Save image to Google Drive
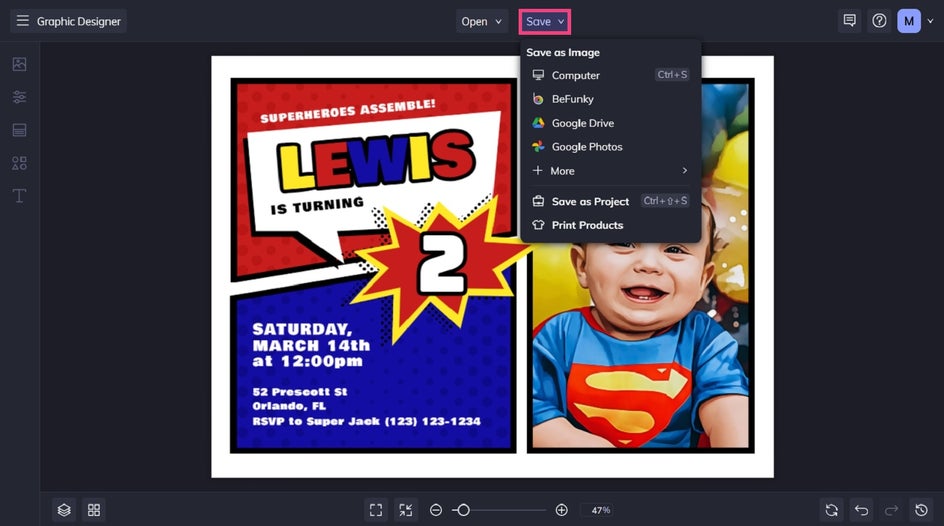944x526 pixels. (x=610, y=123)
